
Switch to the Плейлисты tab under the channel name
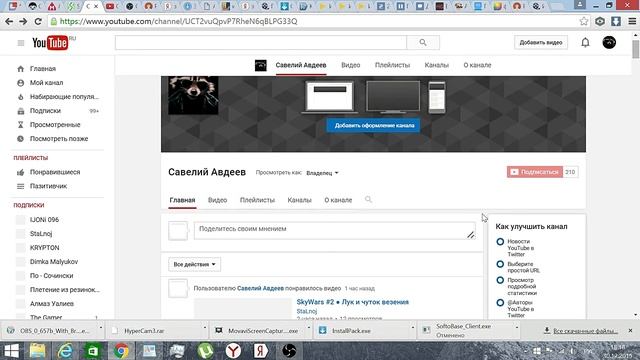tap(257, 200)
